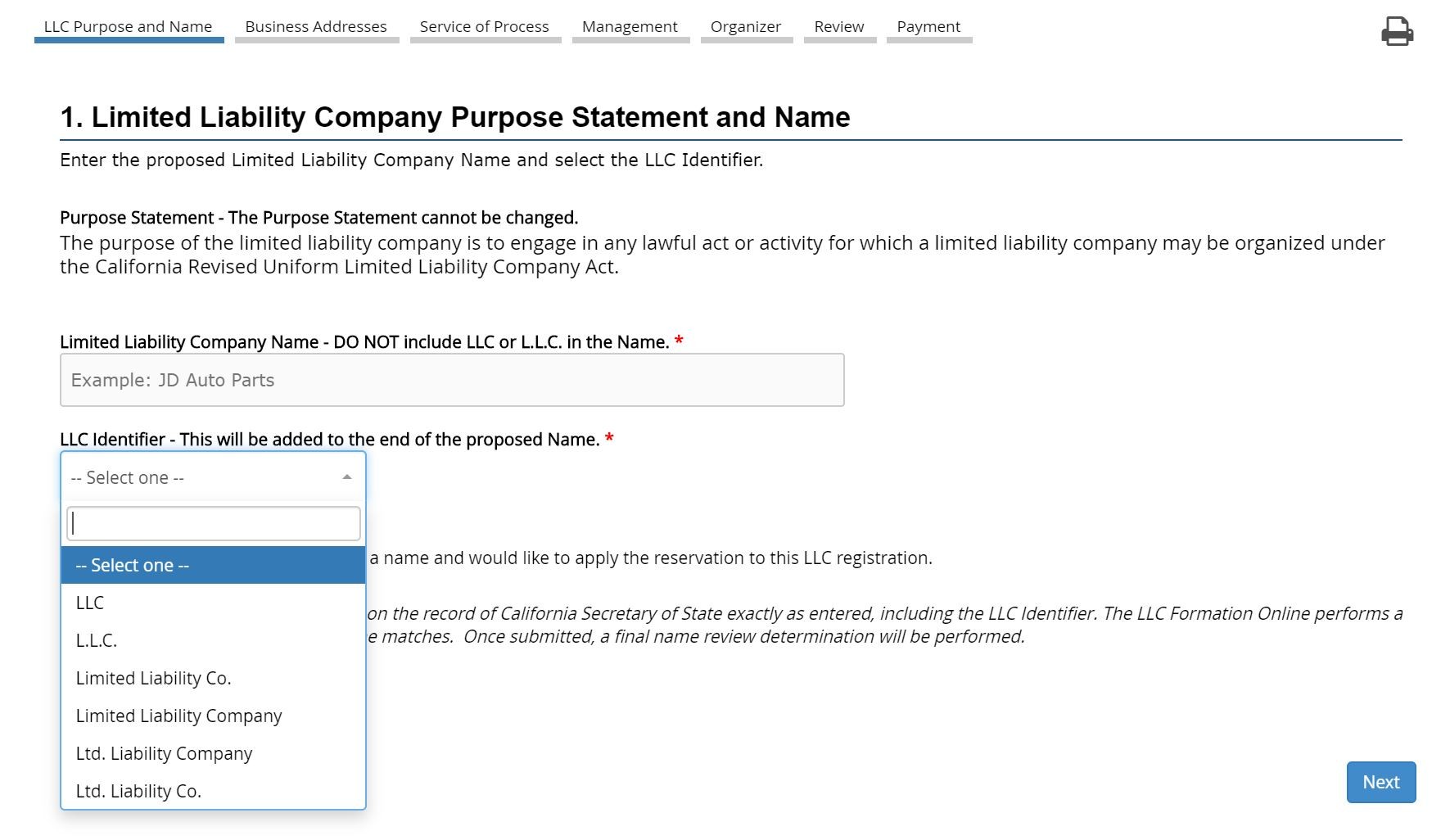Image resolution: width=1450 pixels, height=840 pixels.
Task: Switch to the Review tab
Action: (x=839, y=27)
